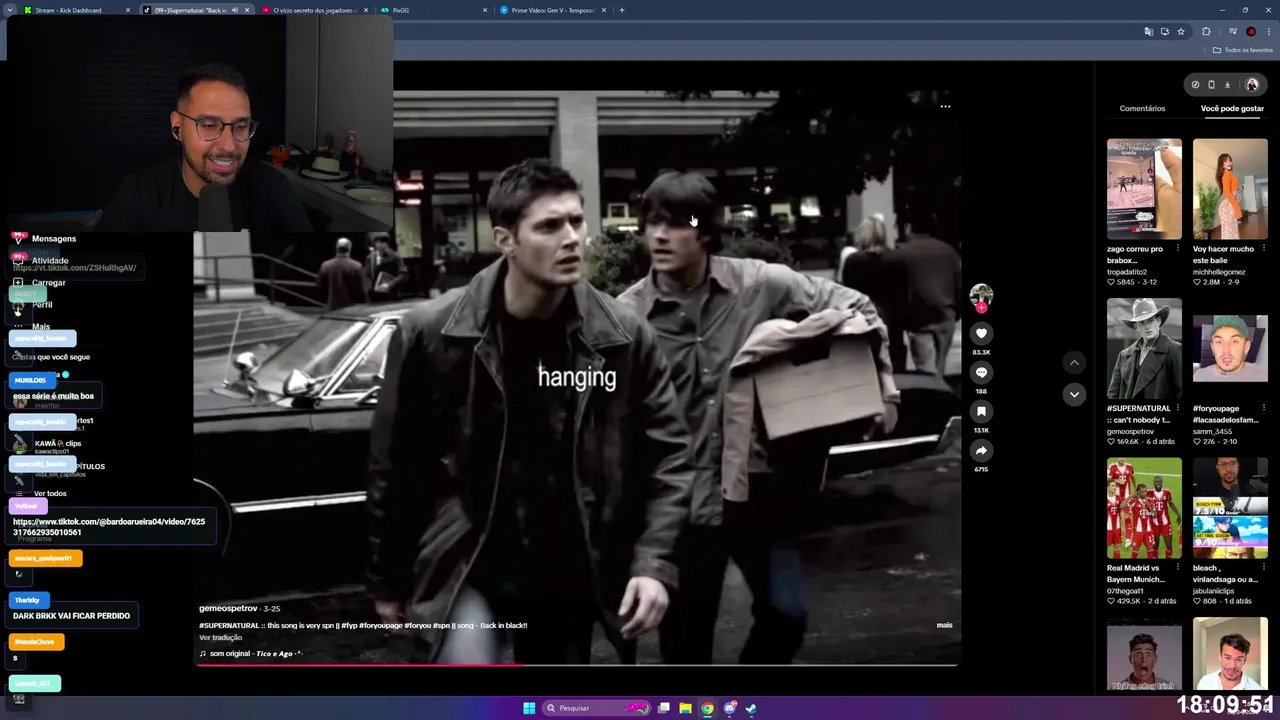The width and height of the screenshot is (1280, 720).
Task: Open options dots for 'Voy hacer mucho' card
Action: click(1263, 249)
